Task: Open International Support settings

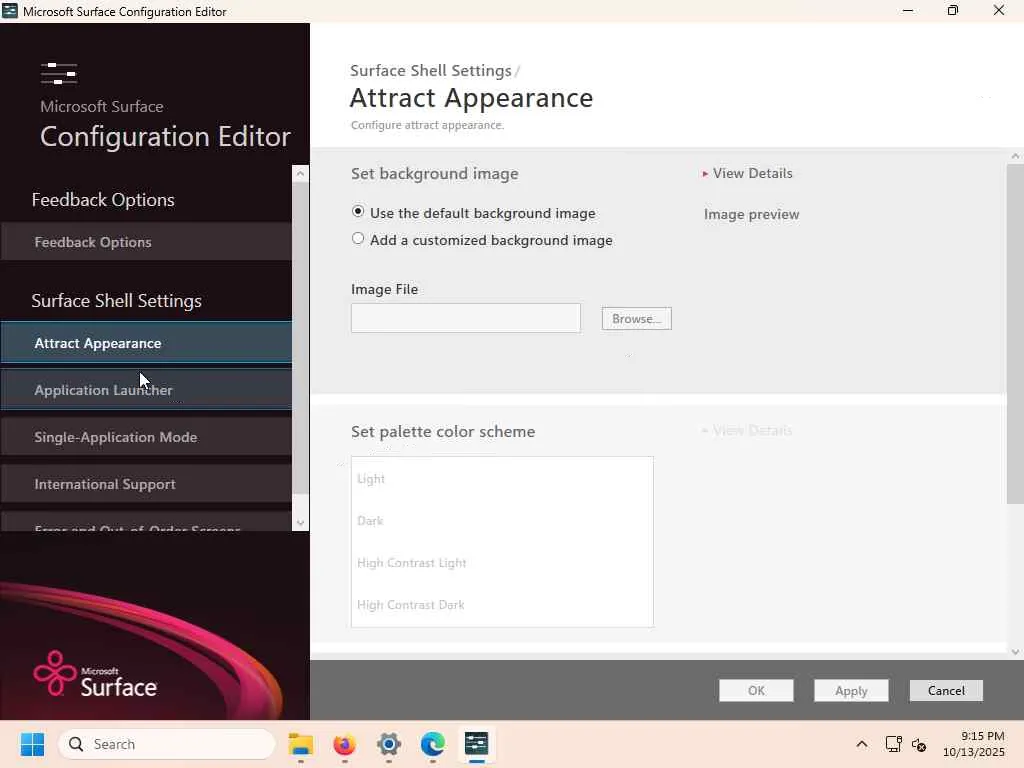Action: 146,484
